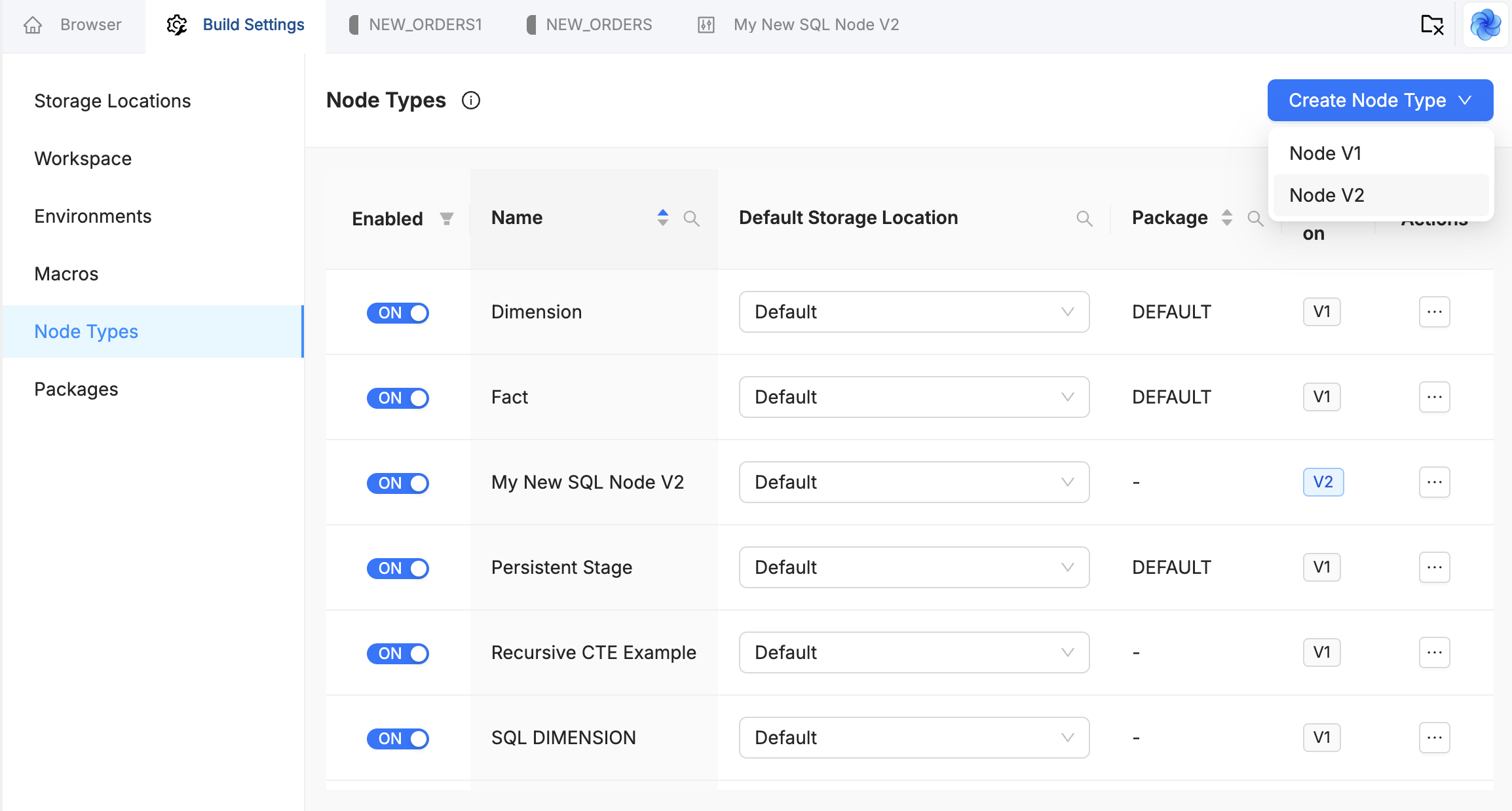Open the Enabled column filter icon
The width and height of the screenshot is (1512, 811).
[x=447, y=218]
